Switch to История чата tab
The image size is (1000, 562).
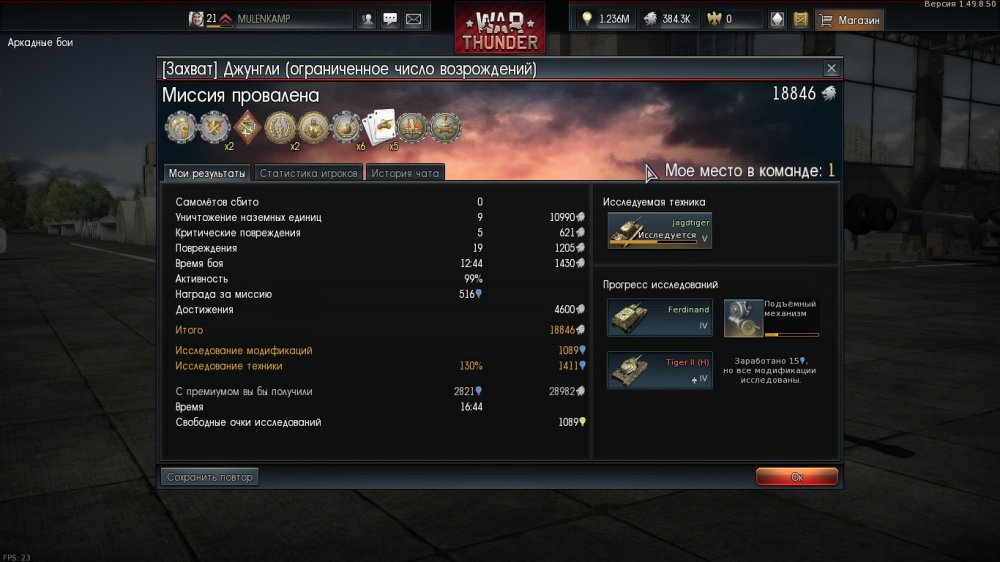tap(405, 173)
